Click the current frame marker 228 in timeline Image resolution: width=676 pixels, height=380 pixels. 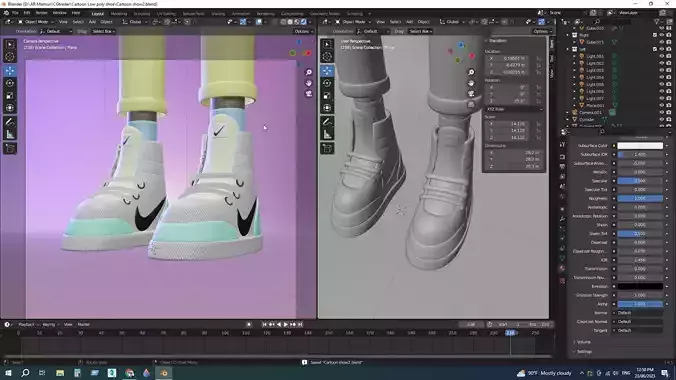[x=510, y=333]
